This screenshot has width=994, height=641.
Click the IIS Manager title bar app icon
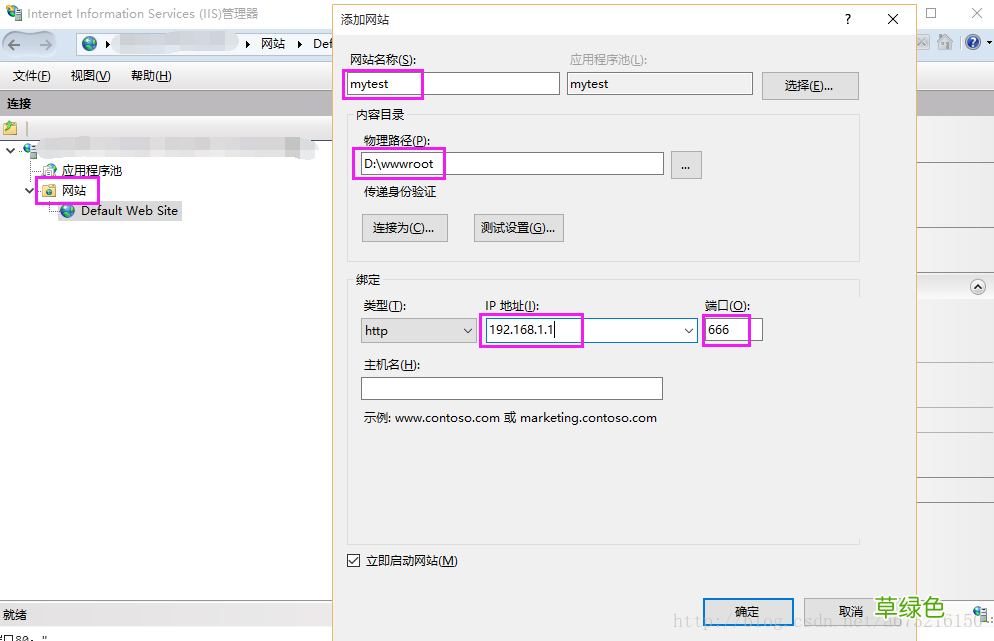click(x=14, y=13)
